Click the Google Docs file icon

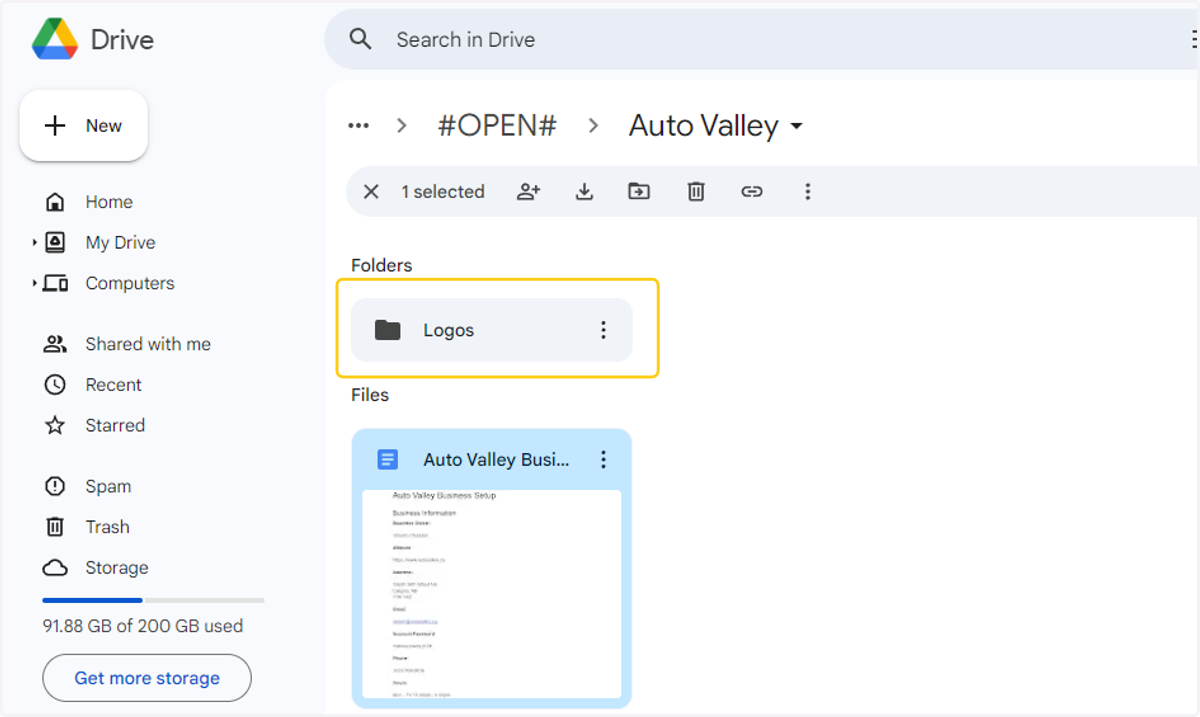(x=387, y=460)
